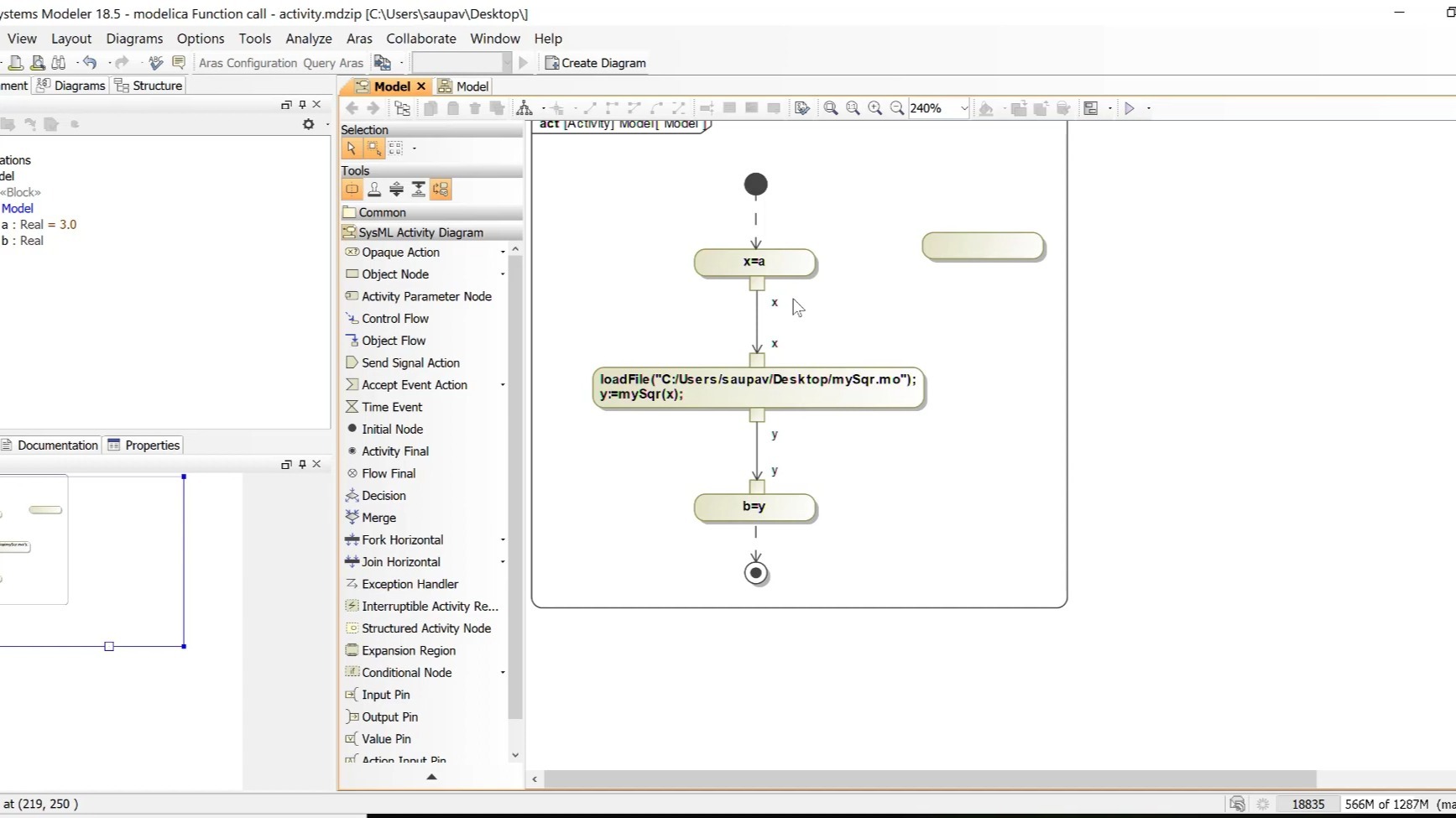Expand Object Node palette variants arrow
1456x818 pixels.
(503, 274)
